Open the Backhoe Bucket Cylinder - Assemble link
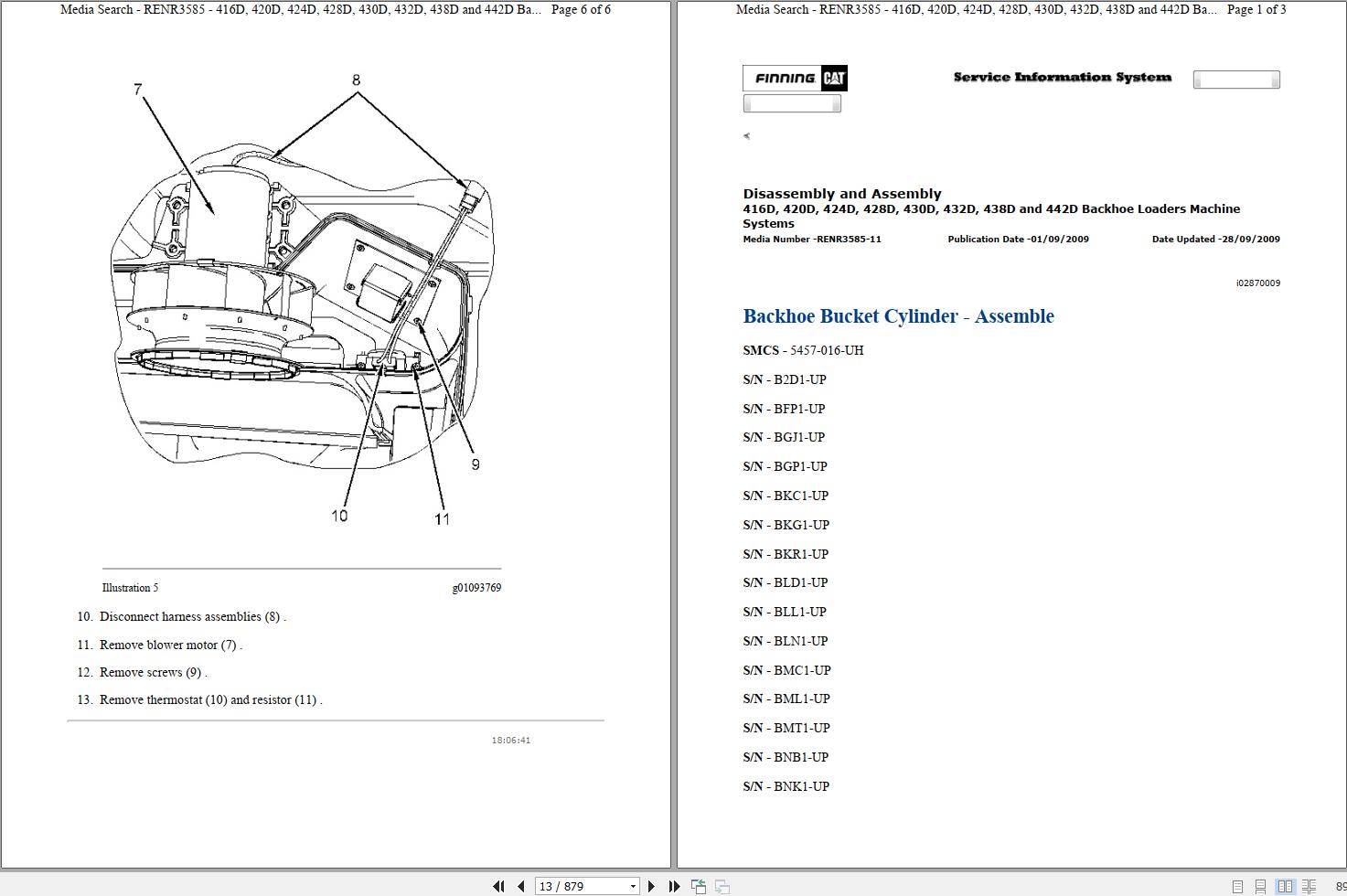This screenshot has width=1347, height=896. pos(898,316)
